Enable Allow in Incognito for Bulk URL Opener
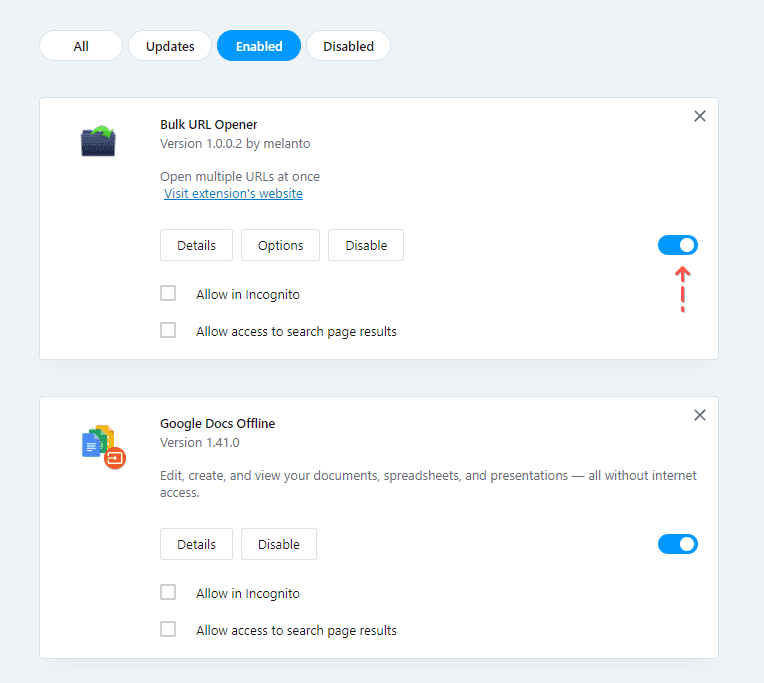 click(168, 294)
